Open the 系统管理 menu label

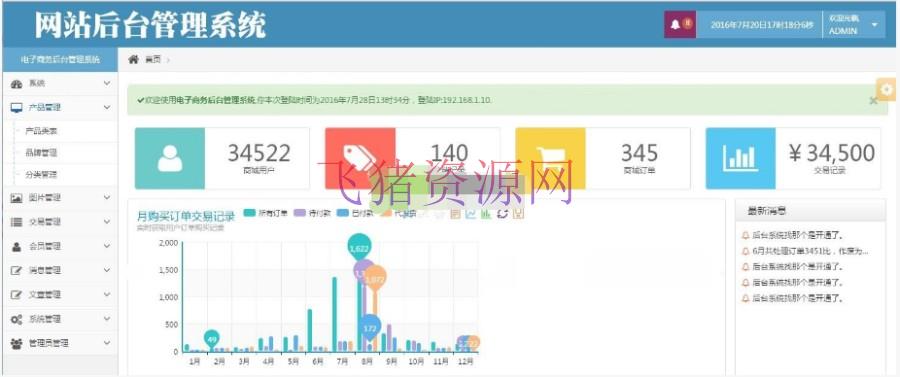(x=45, y=319)
